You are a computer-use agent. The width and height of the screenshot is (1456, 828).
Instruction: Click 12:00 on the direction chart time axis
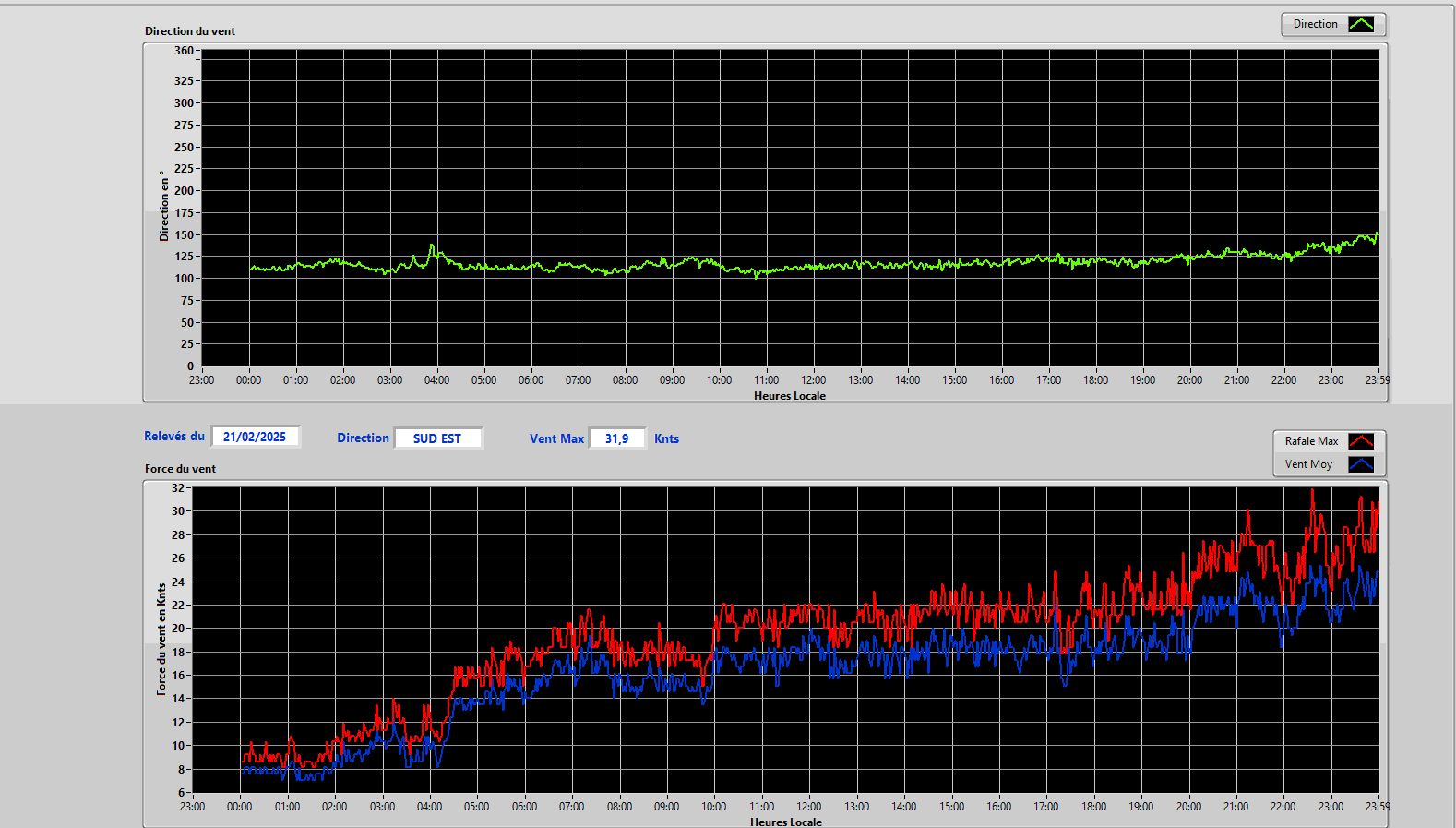813,380
